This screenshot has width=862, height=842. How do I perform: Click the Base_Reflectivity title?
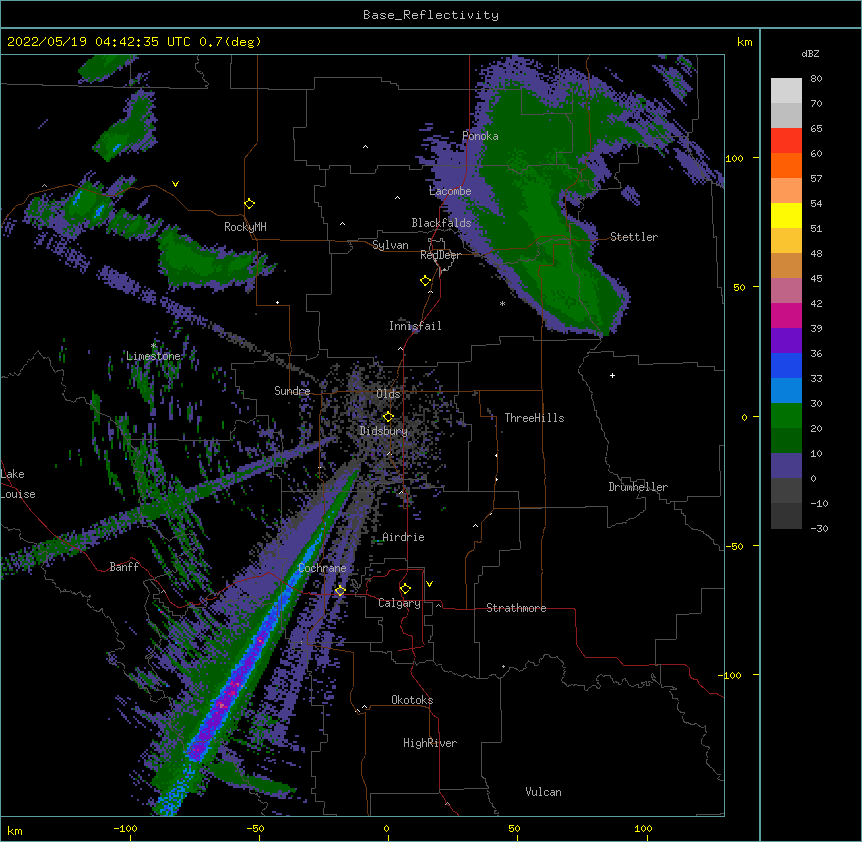pyautogui.click(x=431, y=15)
